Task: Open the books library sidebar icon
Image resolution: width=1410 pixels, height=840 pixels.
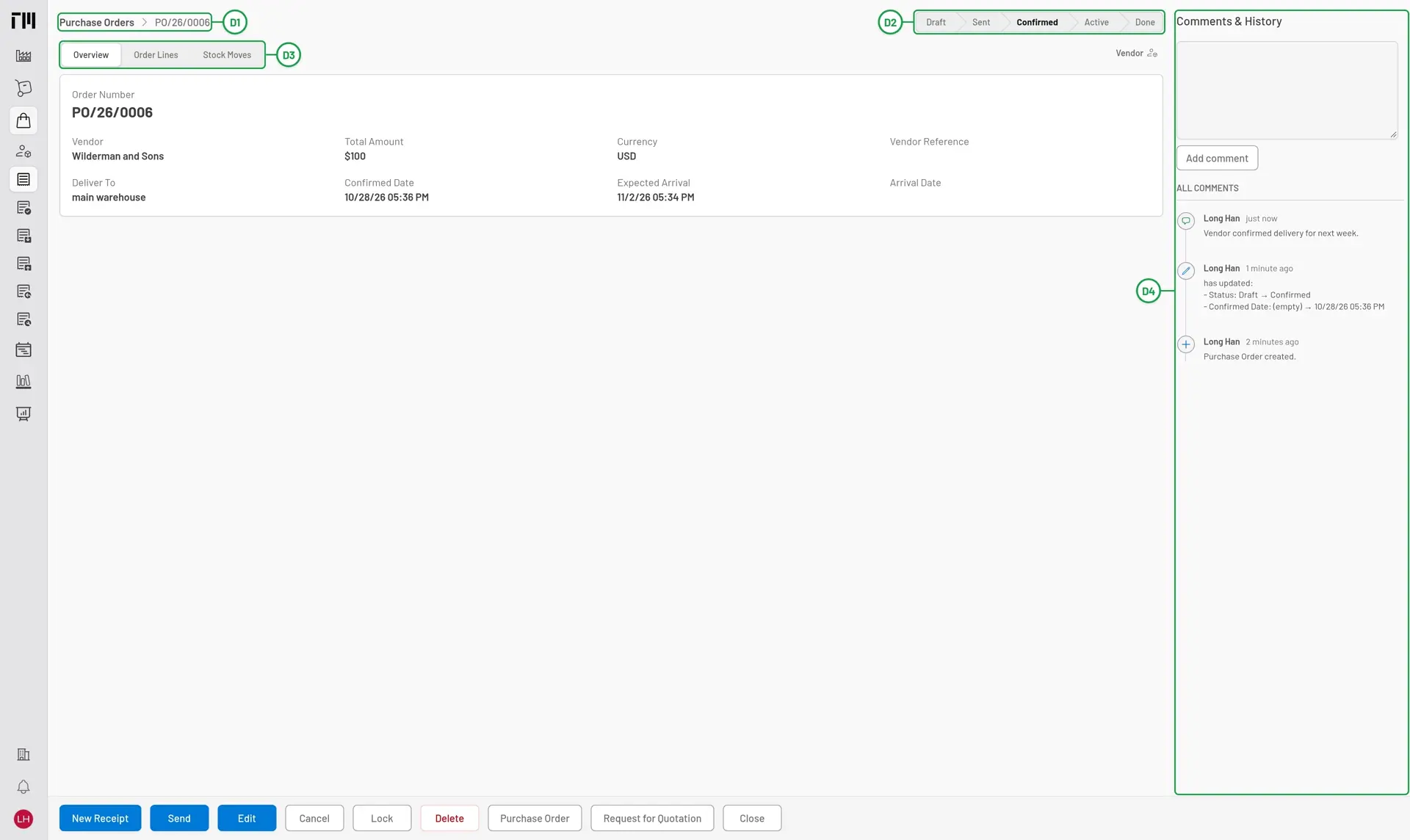Action: 23,381
